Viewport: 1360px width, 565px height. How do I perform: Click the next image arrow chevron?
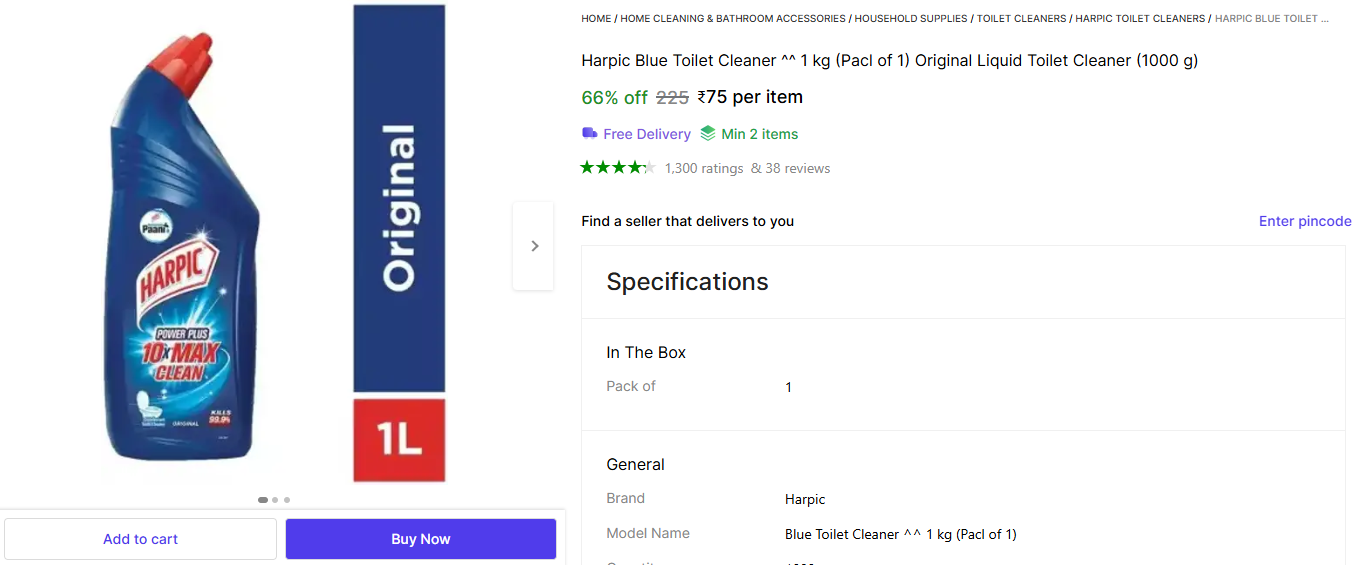[534, 246]
